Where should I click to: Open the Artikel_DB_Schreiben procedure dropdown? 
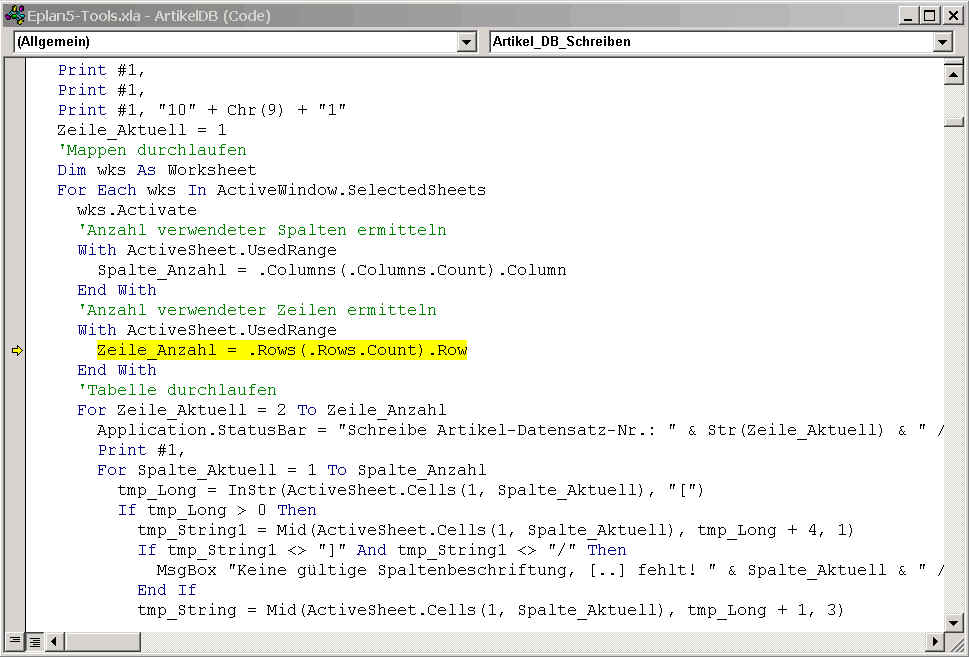point(942,41)
